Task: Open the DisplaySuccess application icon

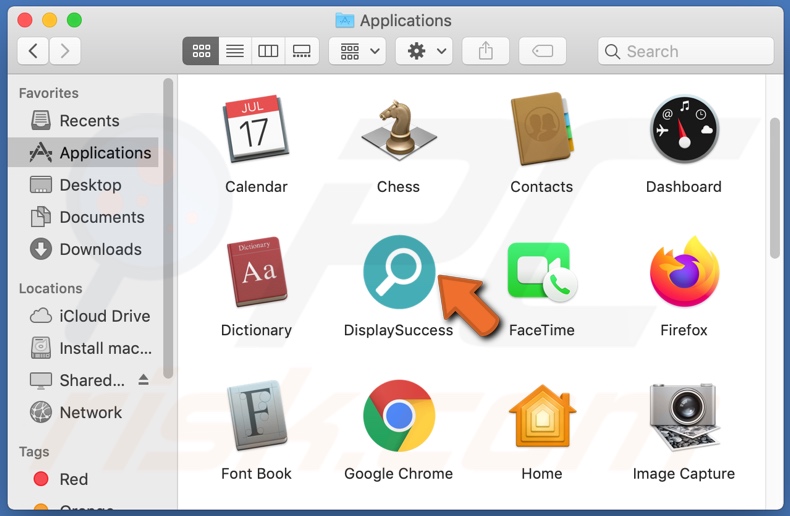Action: pyautogui.click(x=399, y=273)
